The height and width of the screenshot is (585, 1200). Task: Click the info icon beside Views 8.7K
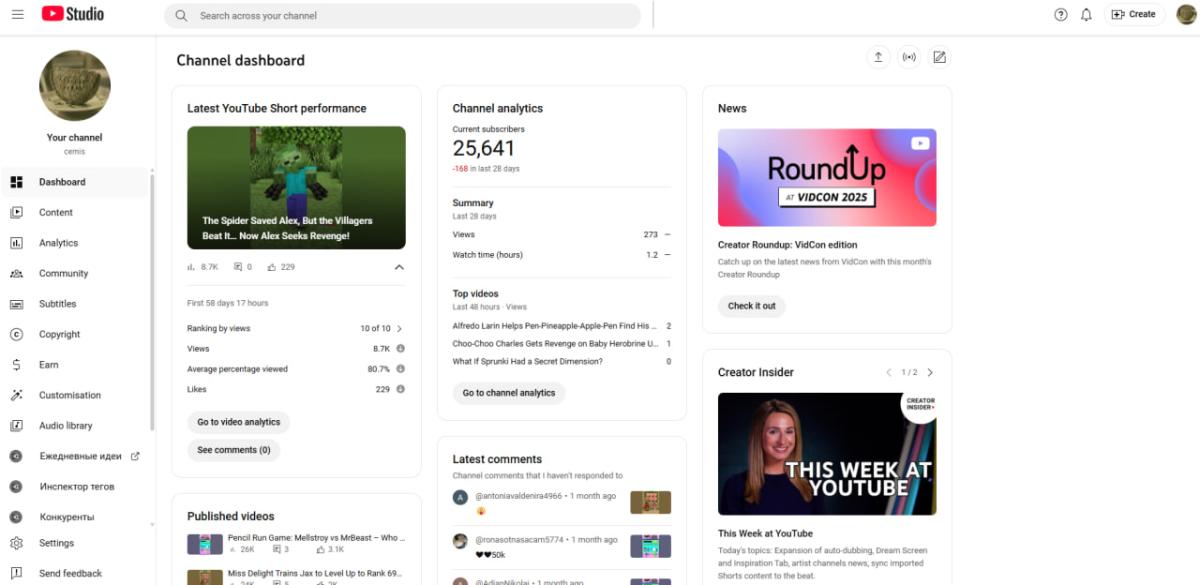tap(400, 349)
